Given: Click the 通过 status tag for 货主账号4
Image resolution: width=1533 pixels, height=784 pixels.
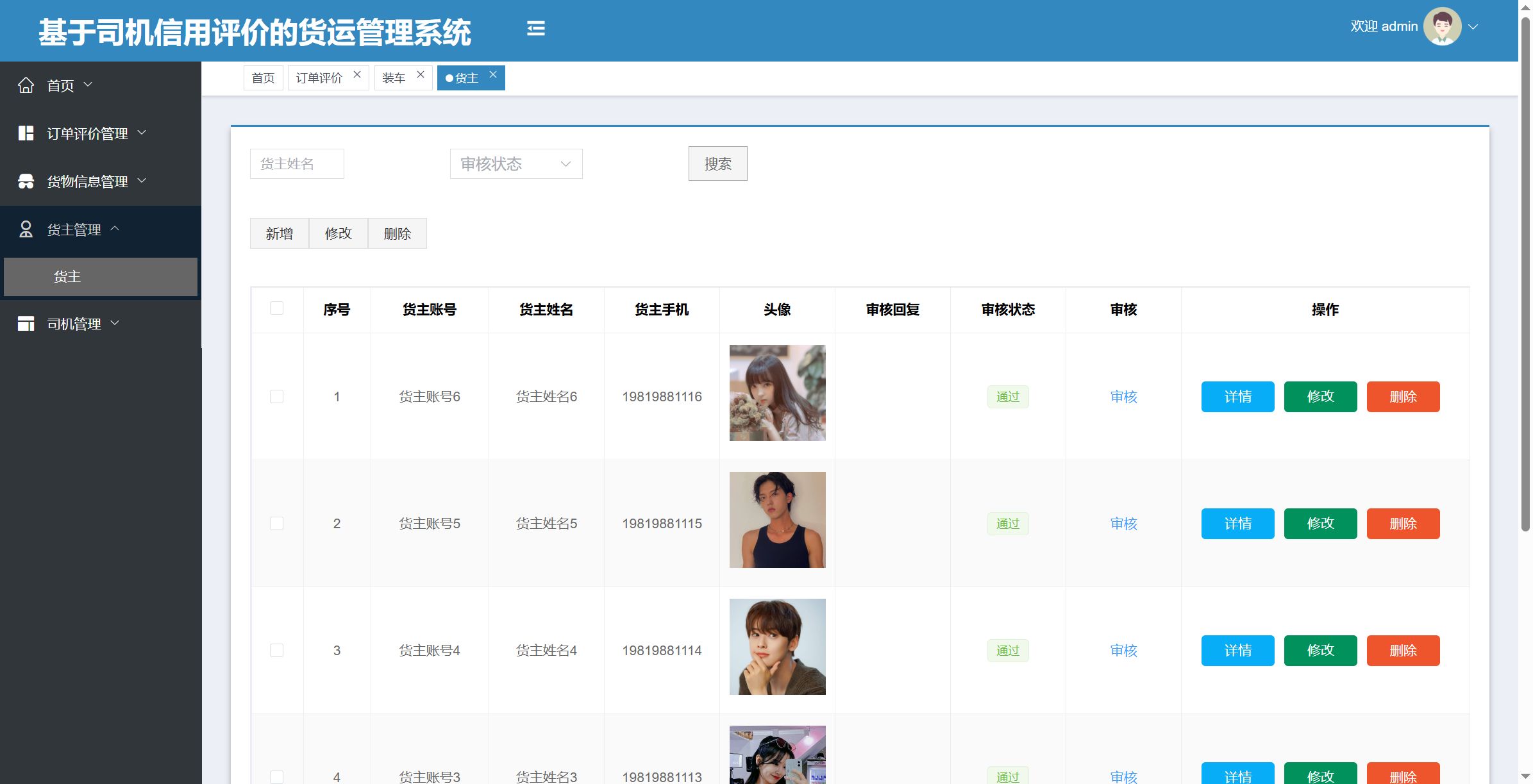Looking at the screenshot, I should (1008, 651).
